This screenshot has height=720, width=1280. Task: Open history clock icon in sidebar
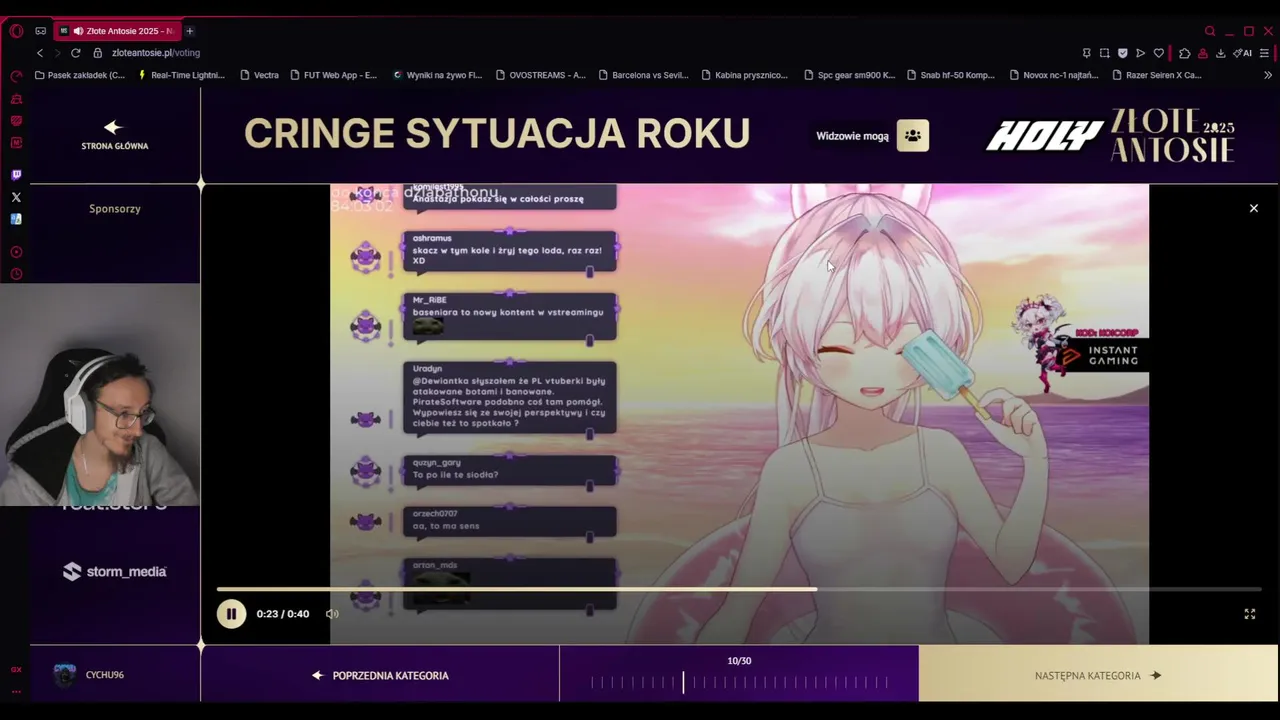coord(16,274)
